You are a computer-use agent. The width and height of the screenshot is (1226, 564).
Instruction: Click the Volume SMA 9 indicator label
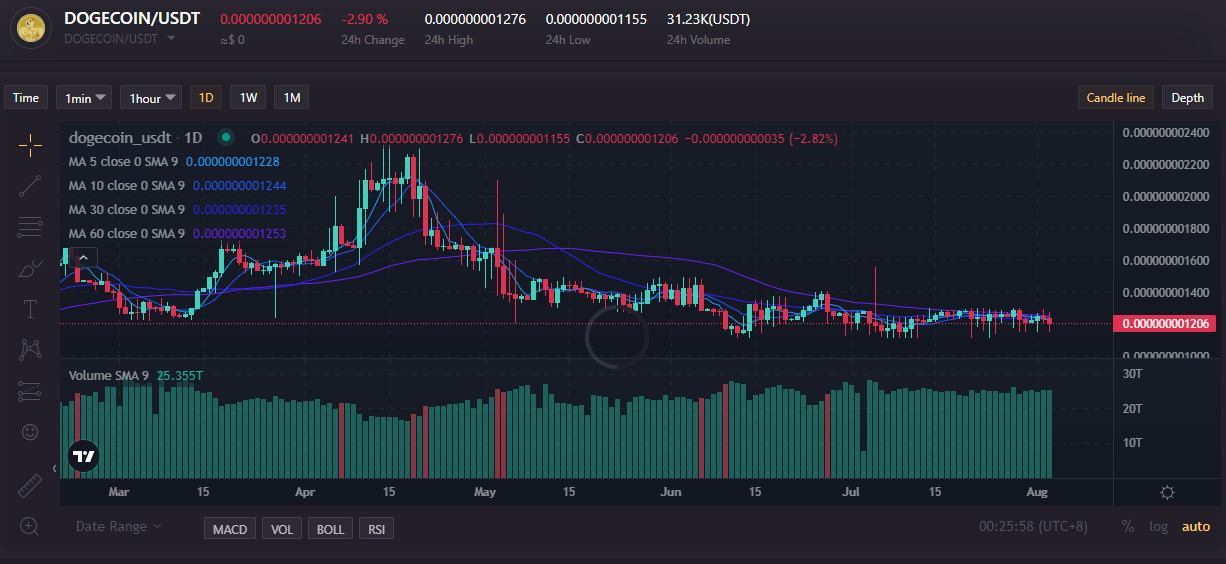coord(108,375)
